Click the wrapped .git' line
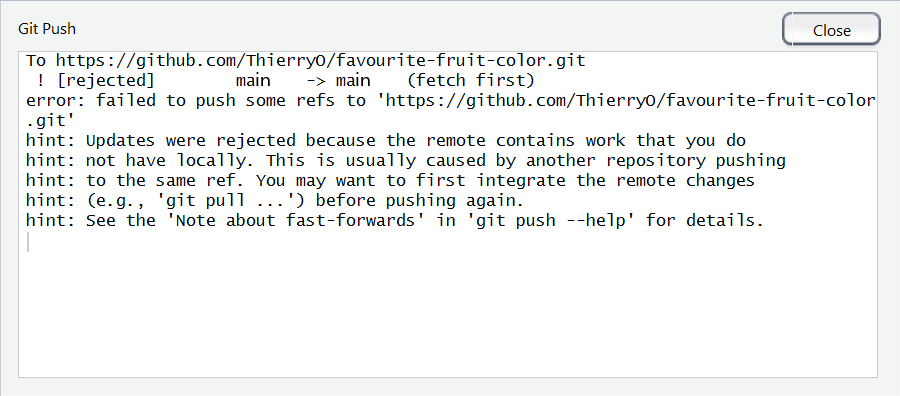900x396 pixels. pos(51,121)
